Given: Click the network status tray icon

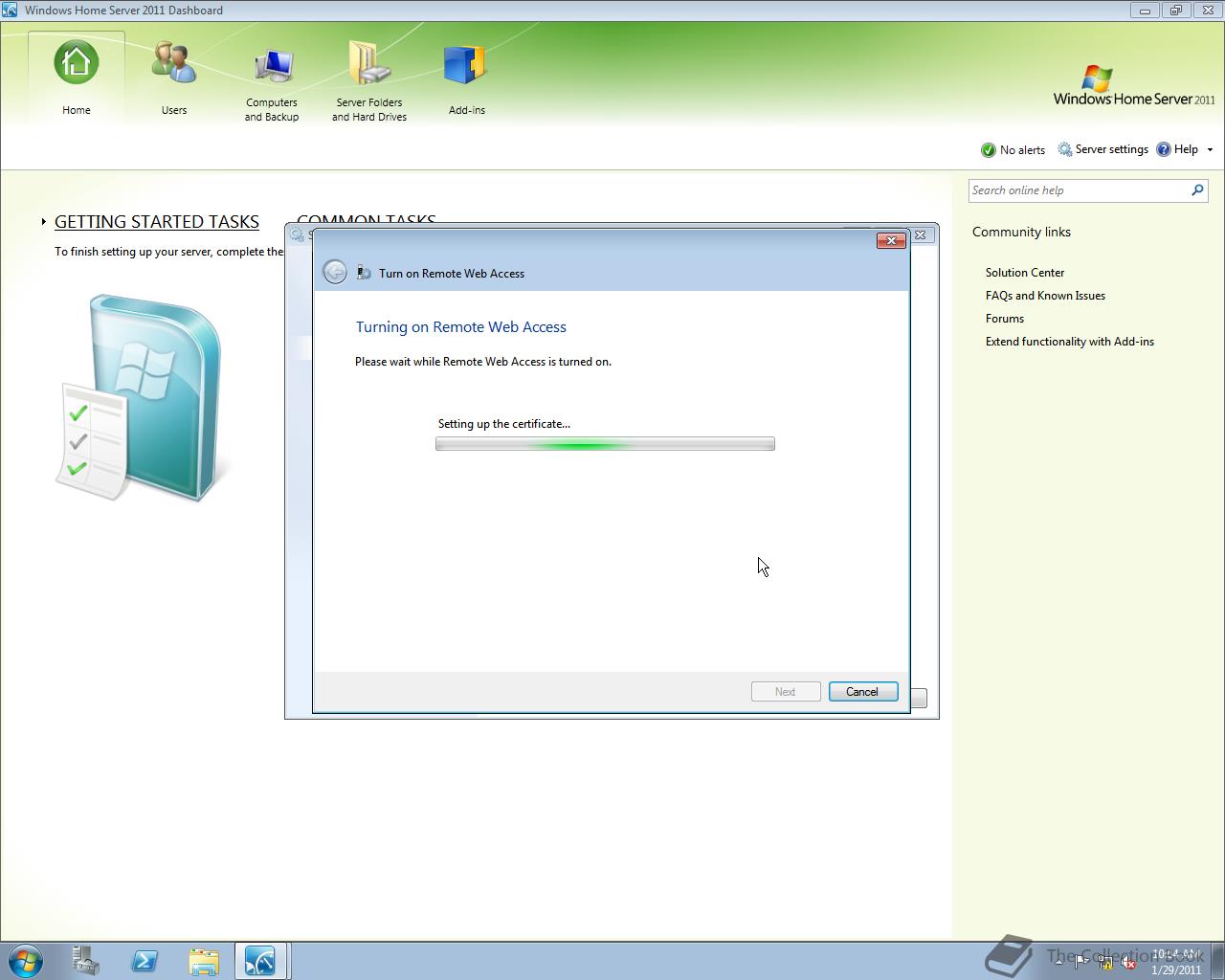Looking at the screenshot, I should point(1105,962).
